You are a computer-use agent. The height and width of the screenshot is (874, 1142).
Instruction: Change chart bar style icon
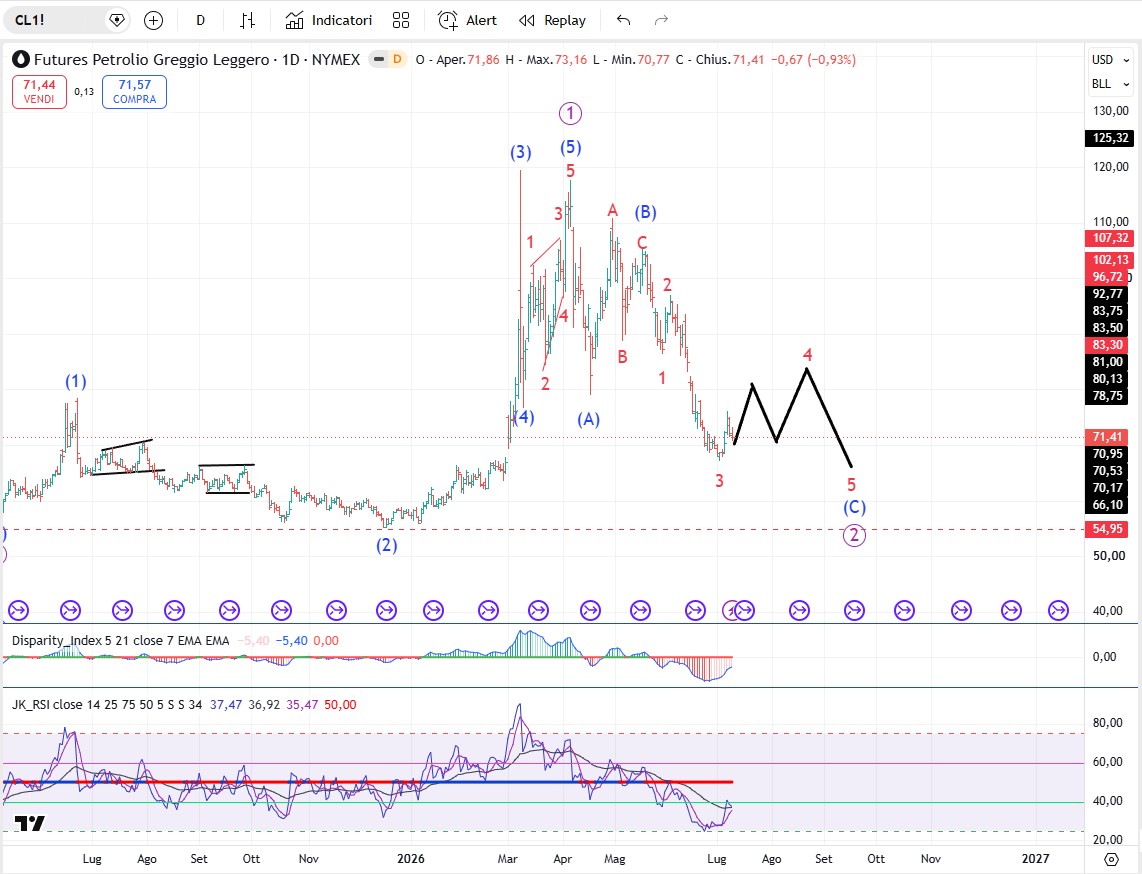coord(248,20)
